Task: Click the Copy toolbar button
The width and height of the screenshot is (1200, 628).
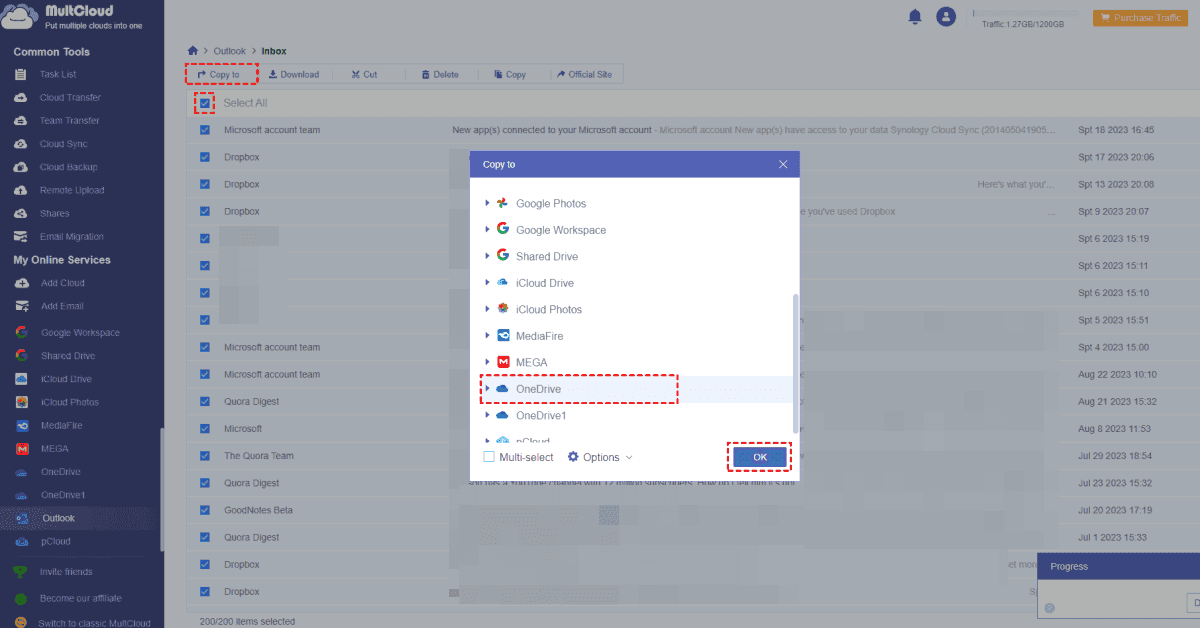Action: (x=510, y=74)
